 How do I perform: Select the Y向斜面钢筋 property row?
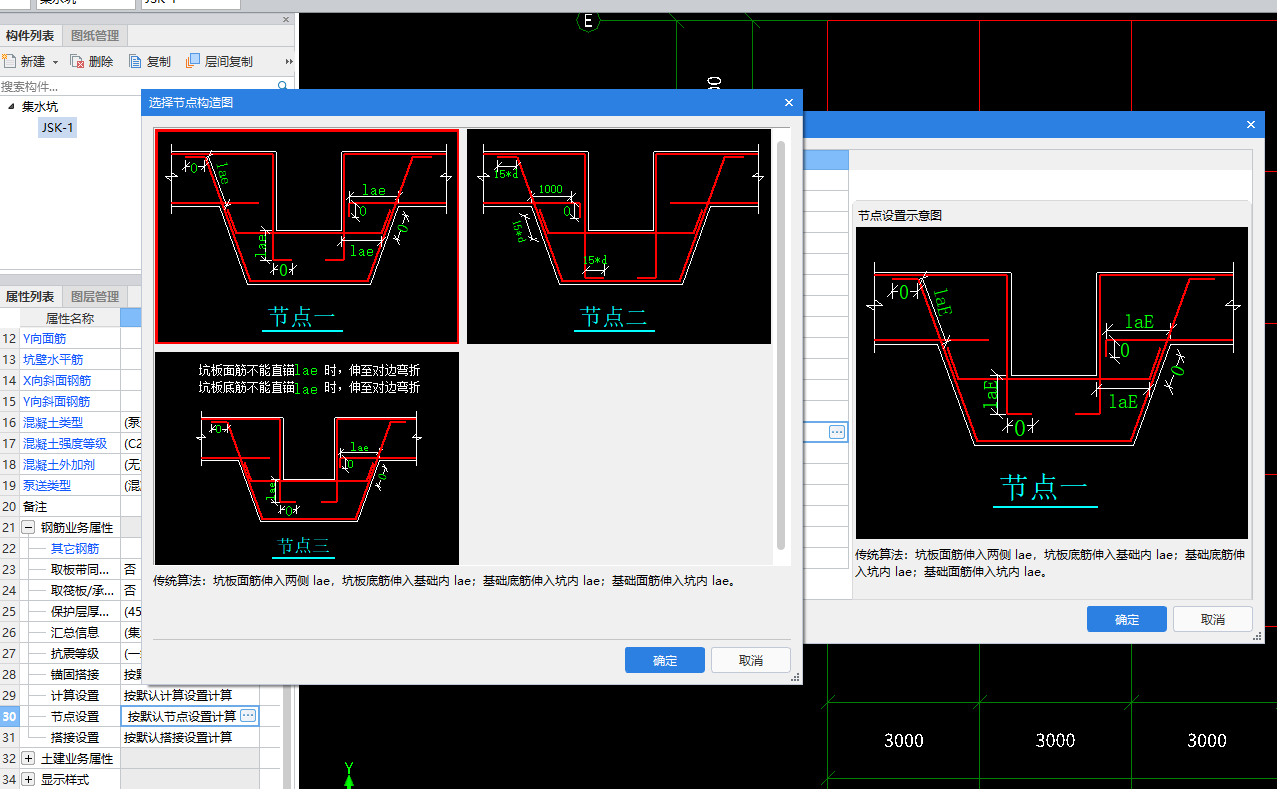point(71,401)
